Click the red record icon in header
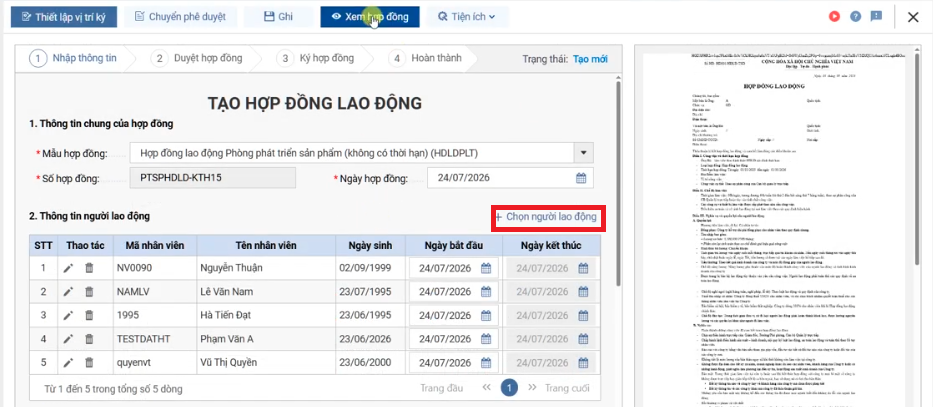This screenshot has height=407, width=933. pyautogui.click(x=834, y=17)
